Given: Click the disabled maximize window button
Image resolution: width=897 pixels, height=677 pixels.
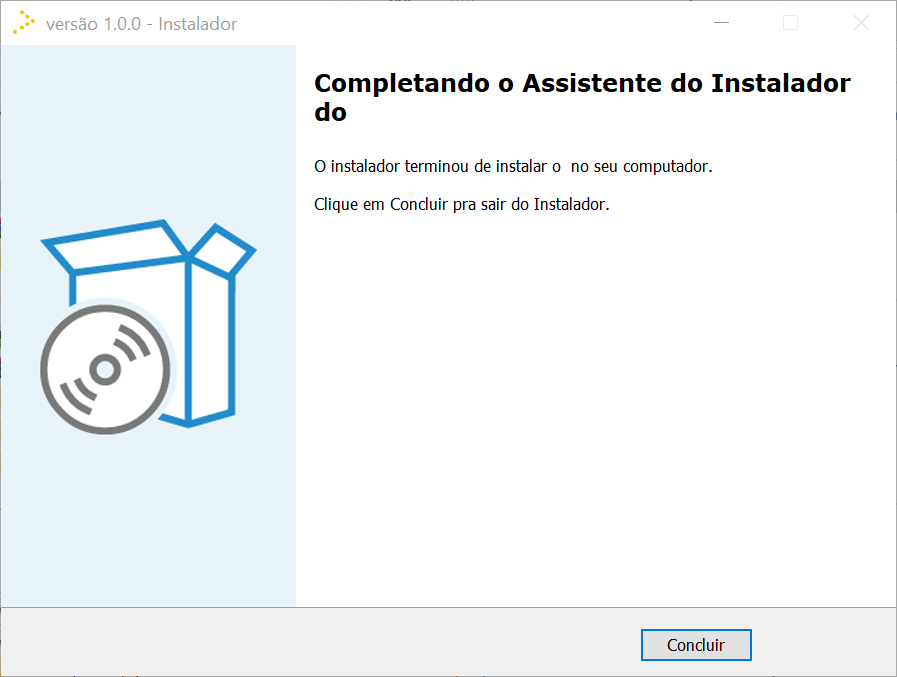Looking at the screenshot, I should 791,23.
